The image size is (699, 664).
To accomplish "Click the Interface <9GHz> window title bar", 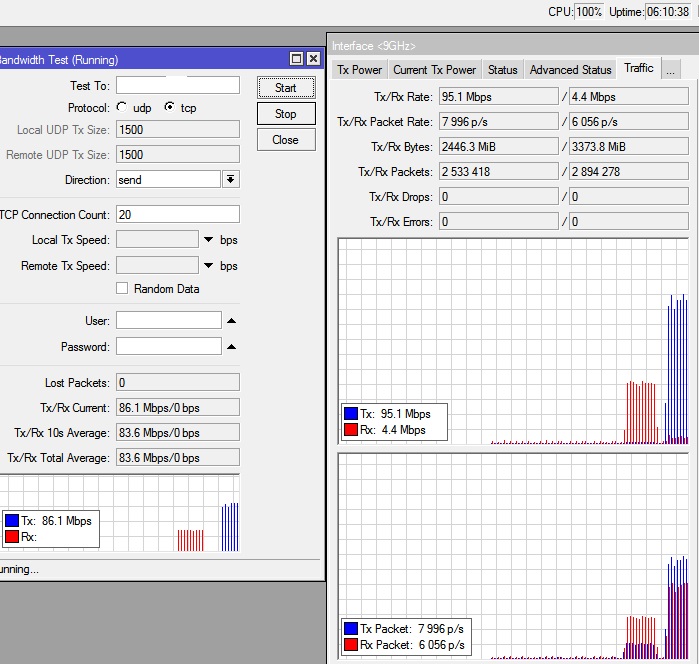I will [x=514, y=45].
